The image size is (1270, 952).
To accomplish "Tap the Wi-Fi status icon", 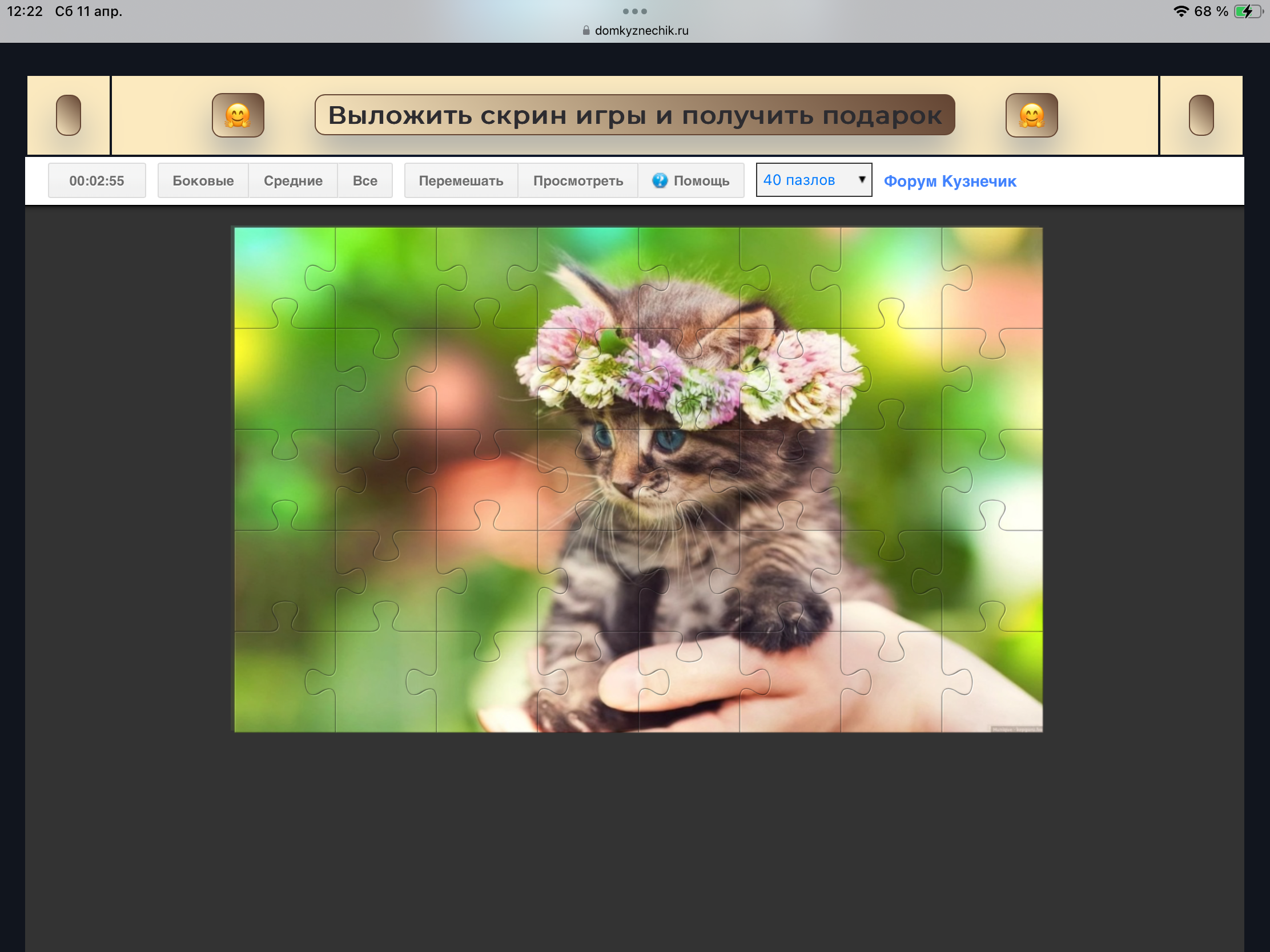I will coord(1180,11).
